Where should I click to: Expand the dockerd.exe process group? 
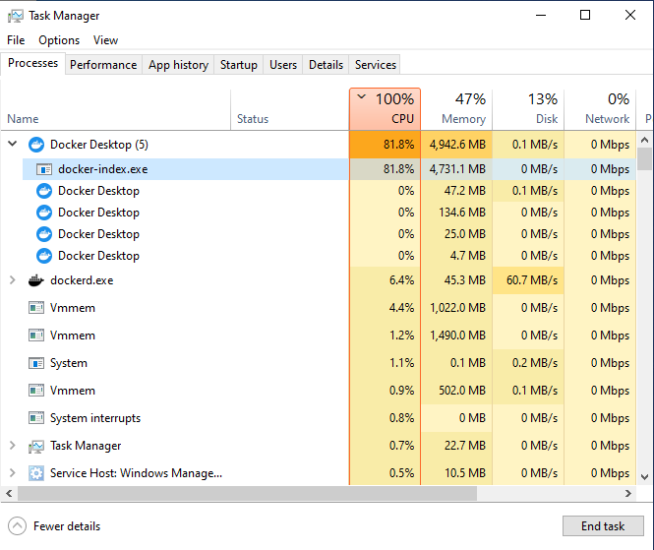pyautogui.click(x=12, y=280)
